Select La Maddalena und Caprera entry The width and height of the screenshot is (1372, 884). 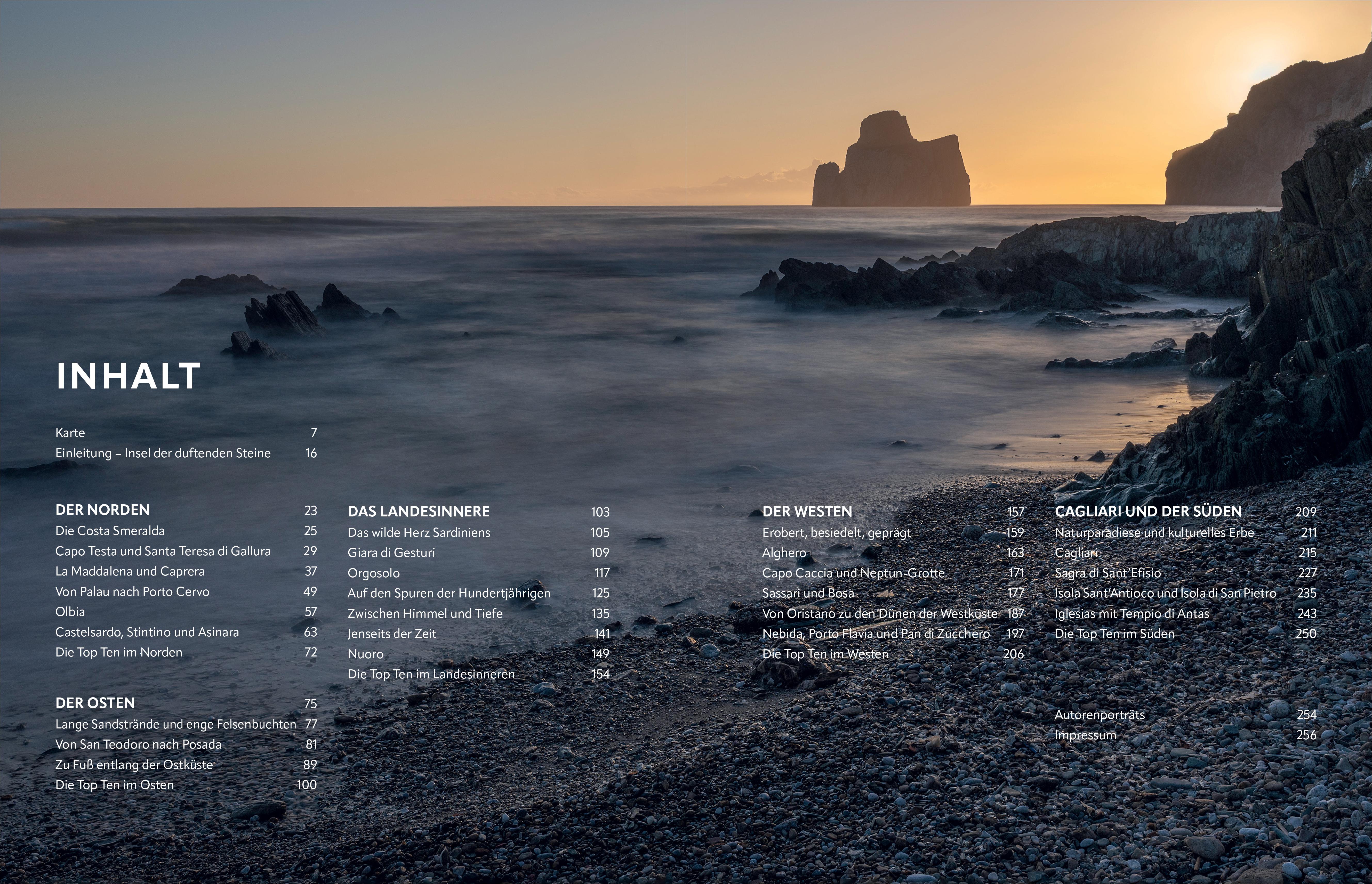(130, 571)
